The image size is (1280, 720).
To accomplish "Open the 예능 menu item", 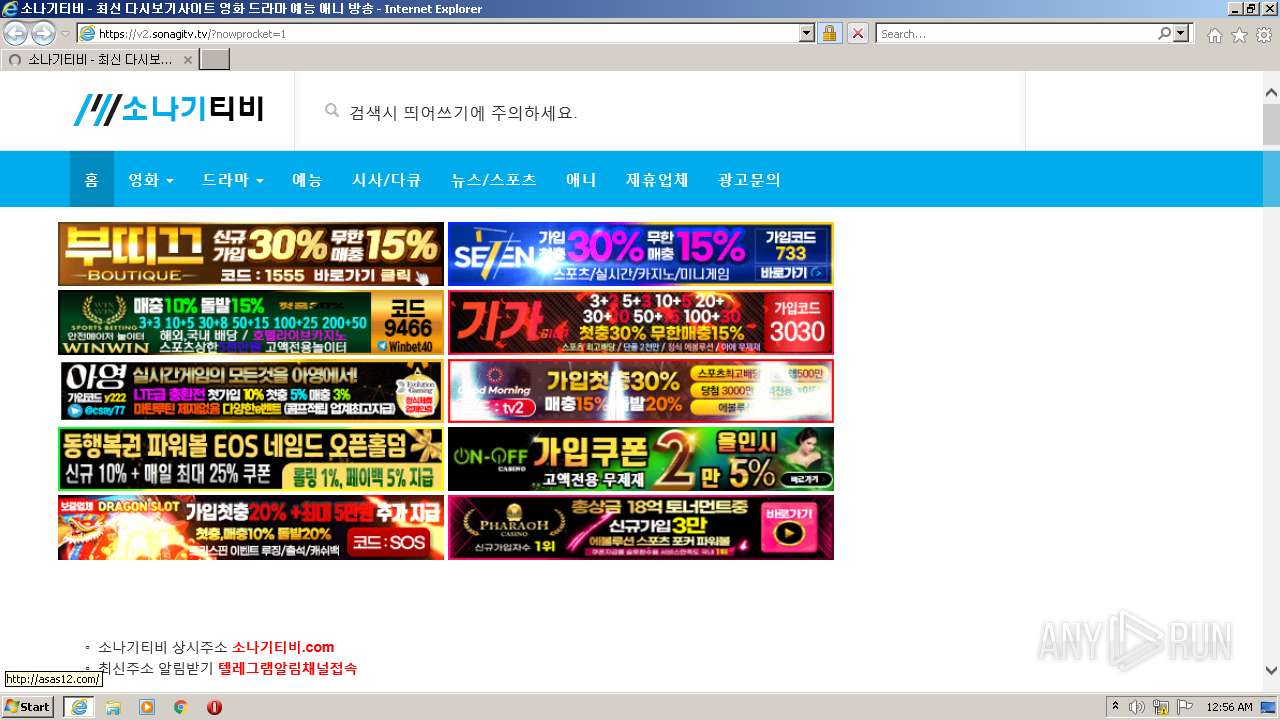I will 307,179.
